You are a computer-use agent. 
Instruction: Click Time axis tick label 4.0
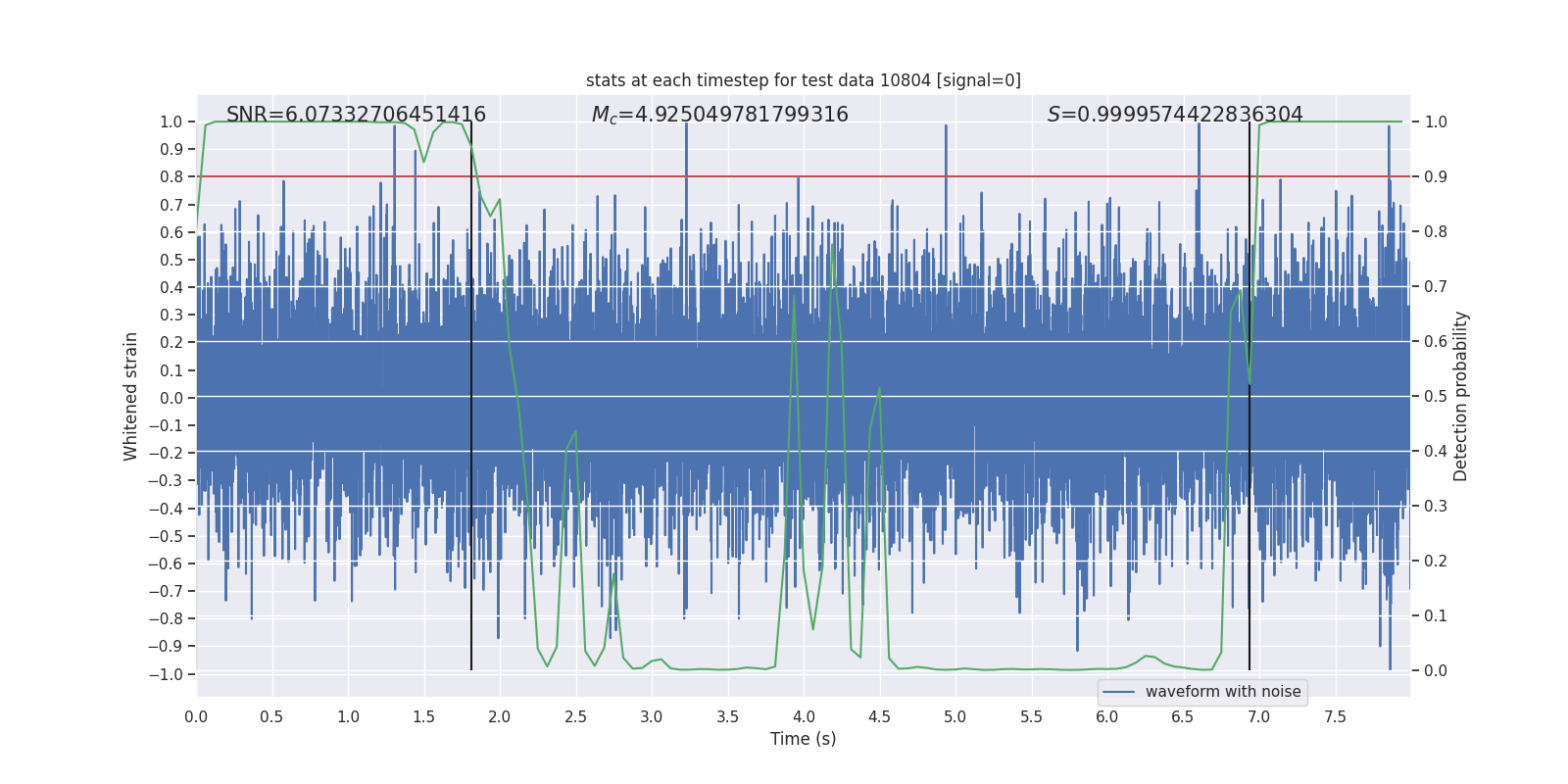804,717
